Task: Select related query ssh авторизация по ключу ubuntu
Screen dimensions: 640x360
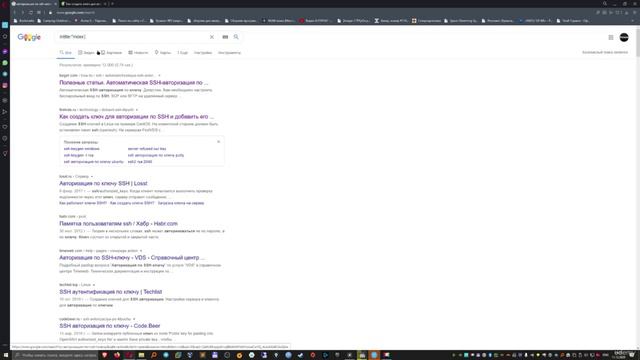Action: tap(93, 162)
